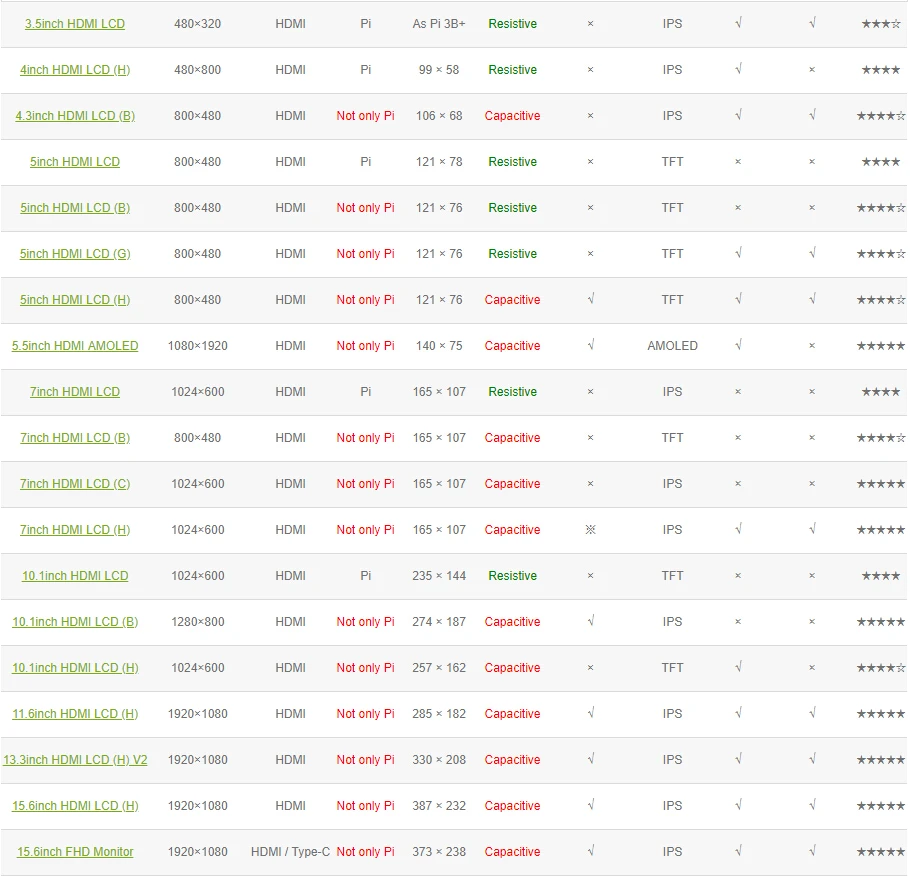Open the 5inch HDMI LCD (H) link
The height and width of the screenshot is (878, 910).
coord(75,299)
